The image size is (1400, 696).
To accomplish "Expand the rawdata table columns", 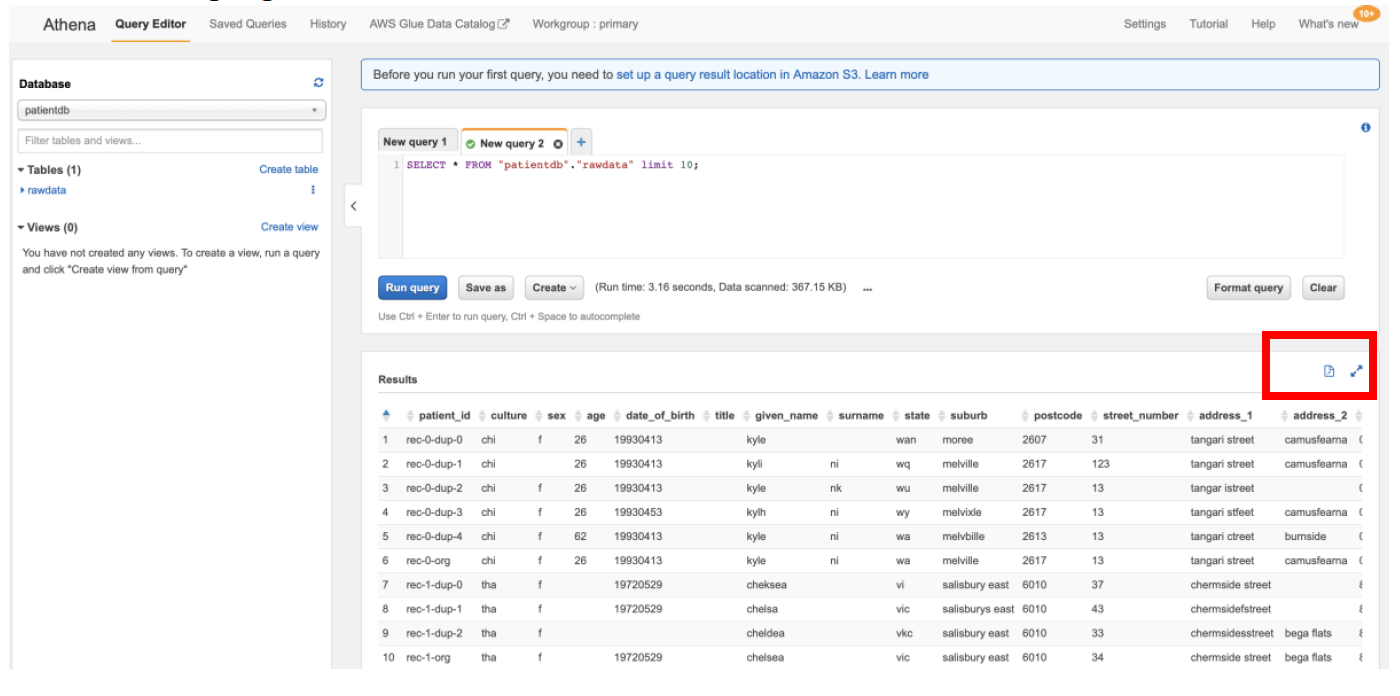I will click(23, 190).
